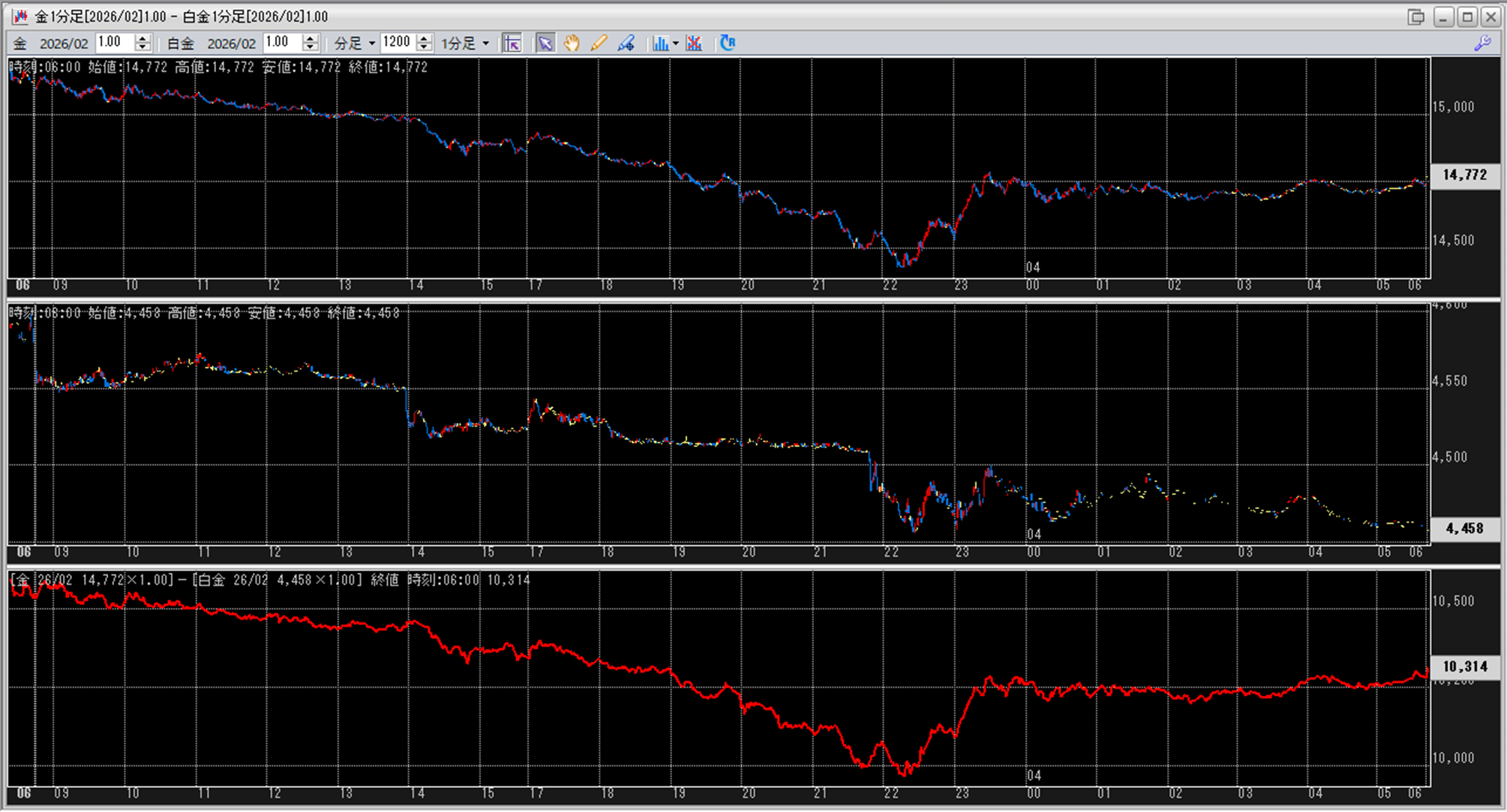Click the 金 2026/02 contract label
The image size is (1507, 812).
click(x=53, y=43)
